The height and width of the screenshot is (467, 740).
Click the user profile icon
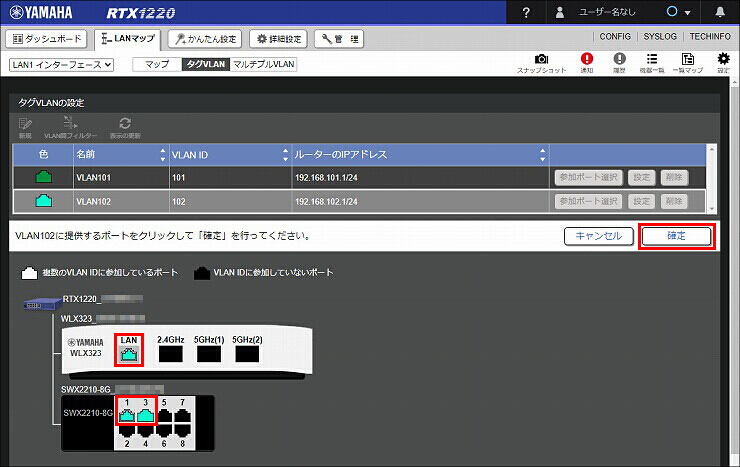560,12
